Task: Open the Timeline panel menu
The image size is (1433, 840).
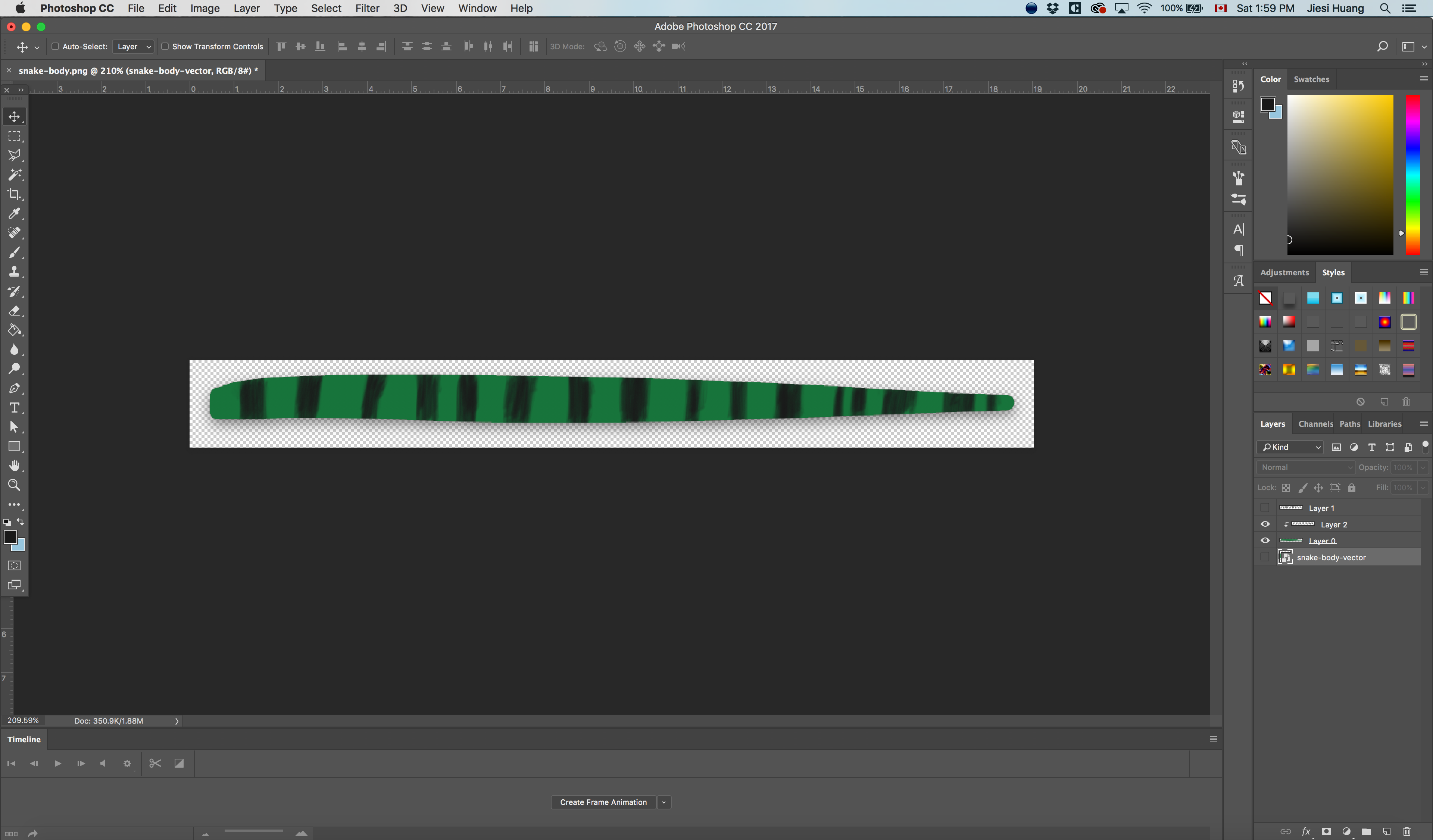Action: pyautogui.click(x=1214, y=739)
